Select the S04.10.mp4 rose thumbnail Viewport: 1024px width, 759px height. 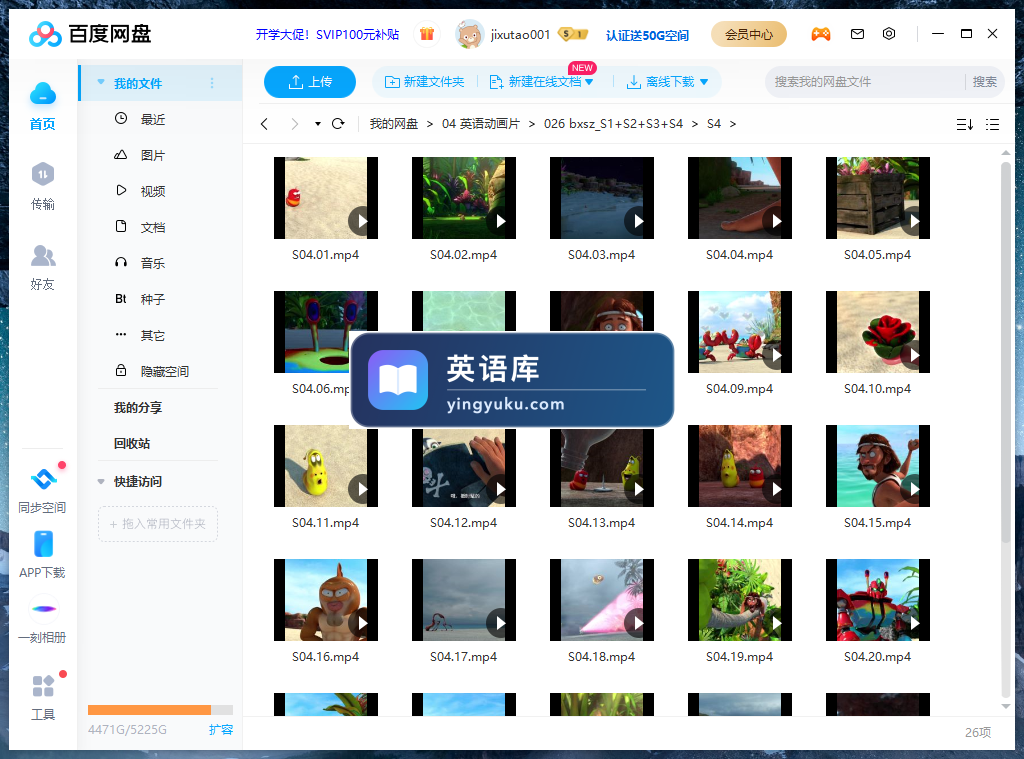pos(878,332)
